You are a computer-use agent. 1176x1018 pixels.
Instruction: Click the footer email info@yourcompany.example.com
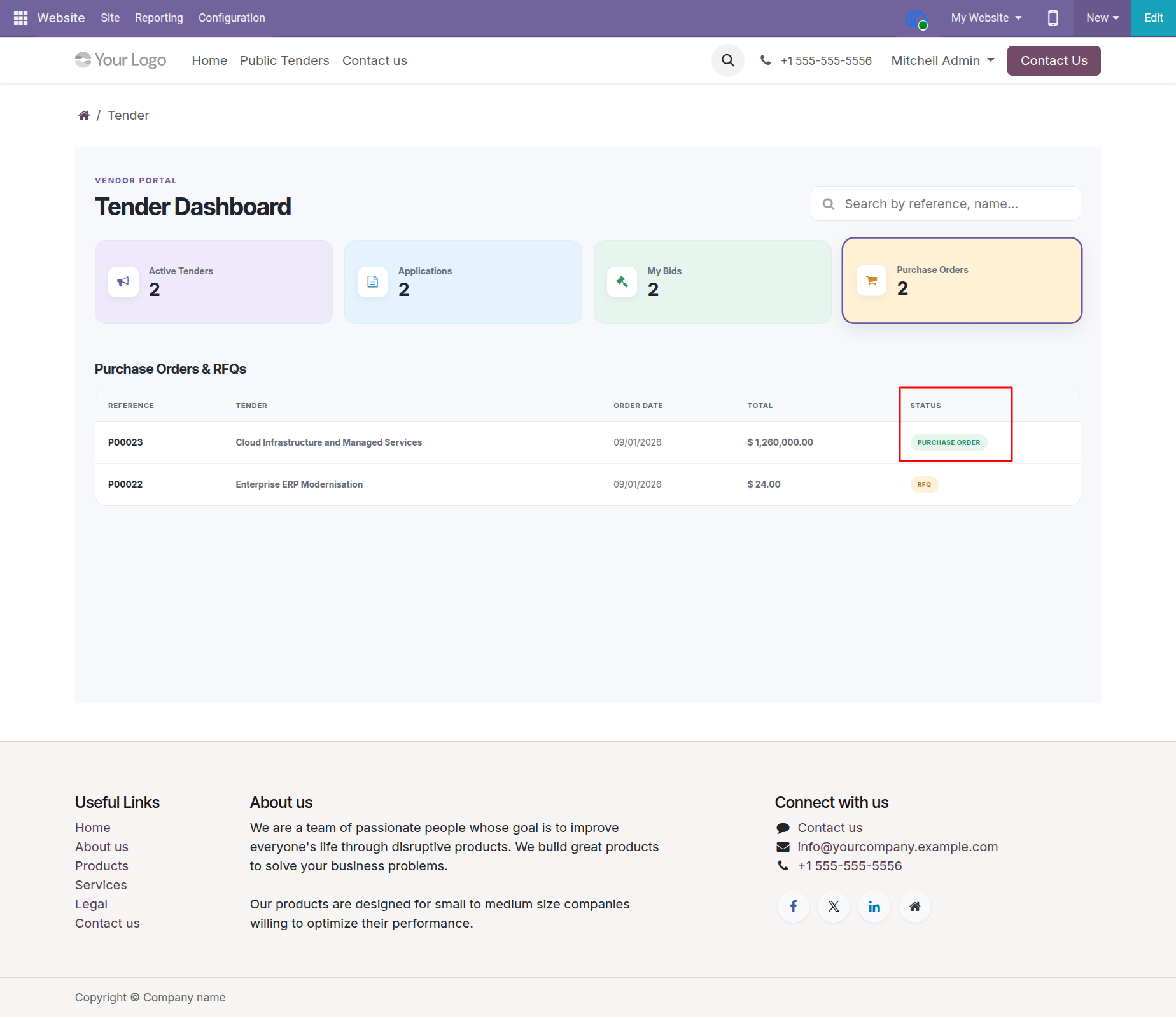click(x=897, y=847)
